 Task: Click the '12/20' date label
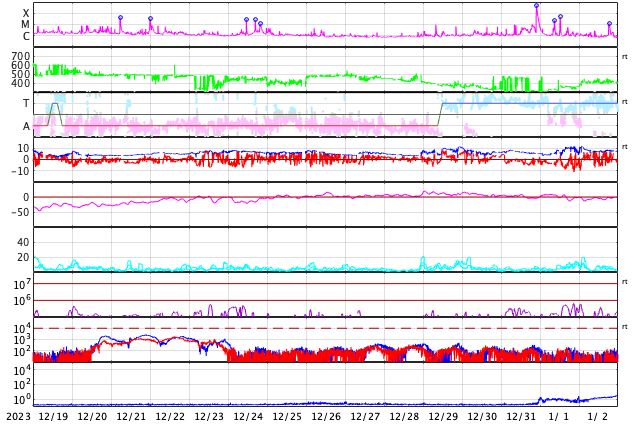[x=92, y=417]
